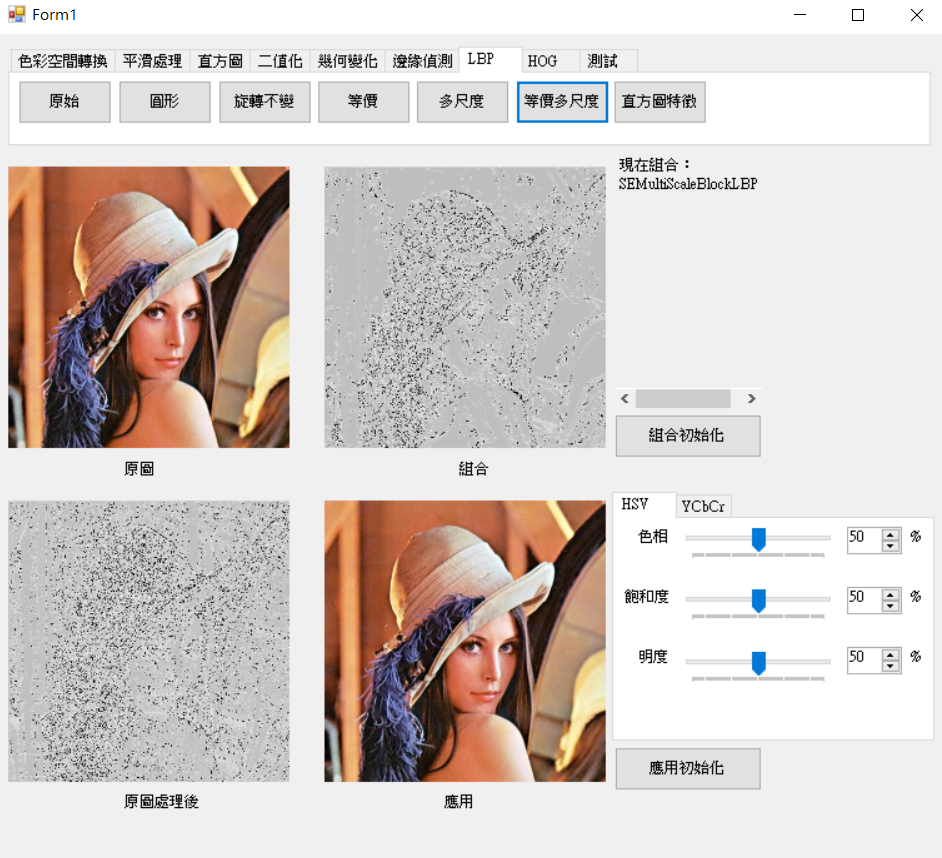Switch to the 平滑處理 tab

(152, 61)
